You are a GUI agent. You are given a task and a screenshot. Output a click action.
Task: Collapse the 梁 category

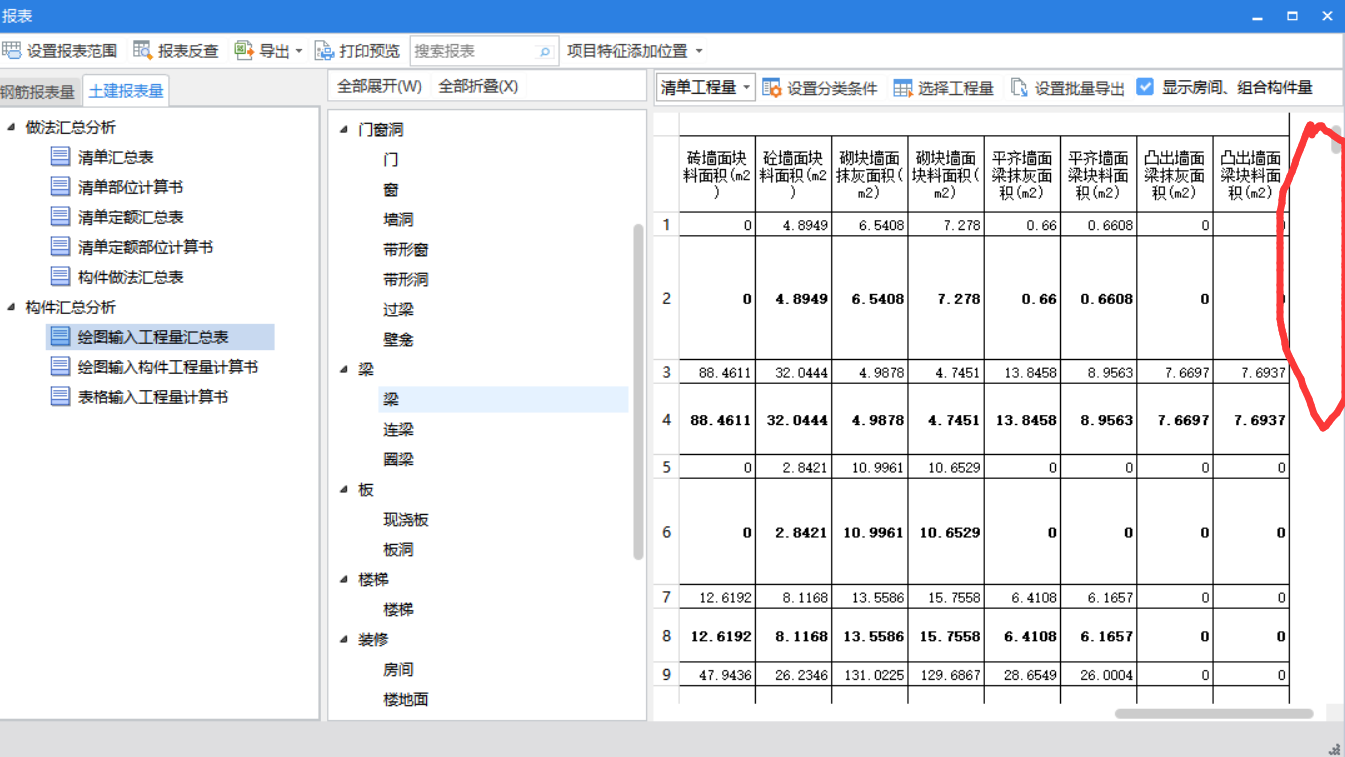(x=344, y=369)
